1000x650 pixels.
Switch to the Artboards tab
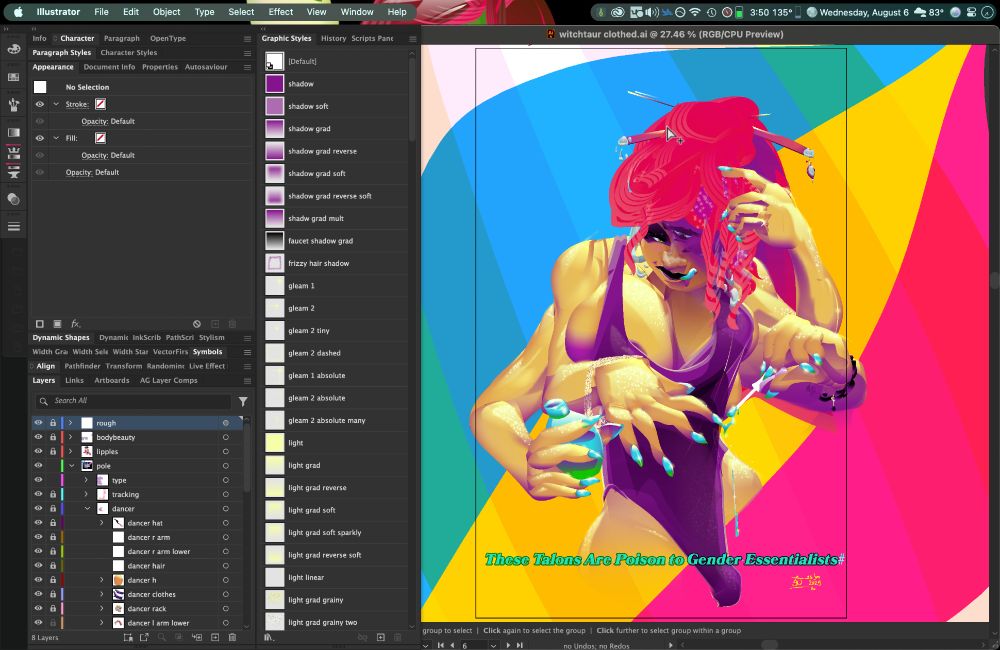click(x=112, y=380)
